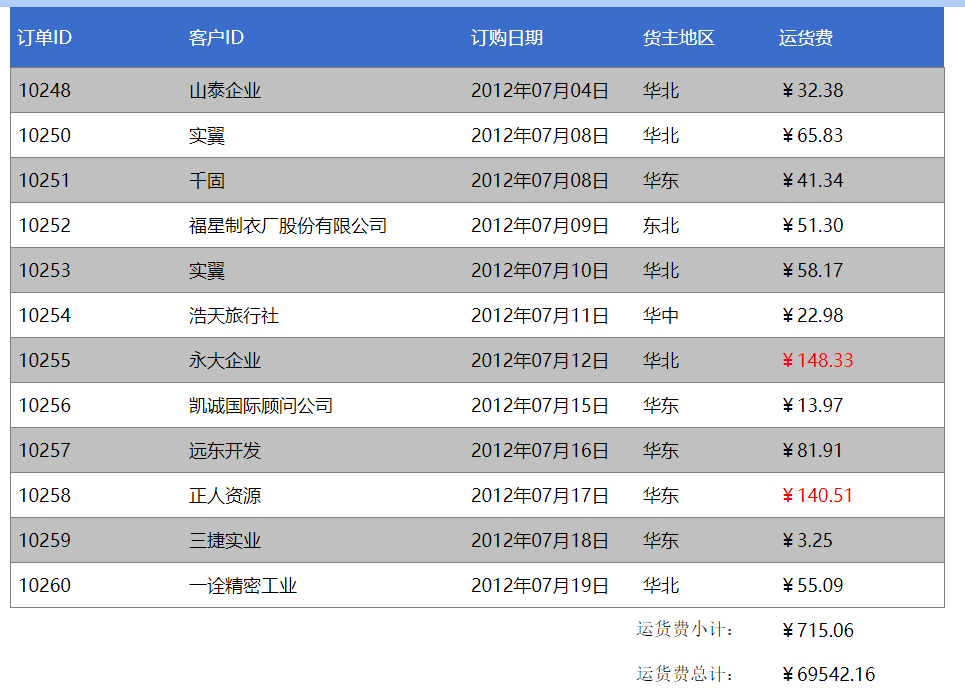Click date 2012年07月19日
Screen dimensions: 965x693
tap(540, 585)
